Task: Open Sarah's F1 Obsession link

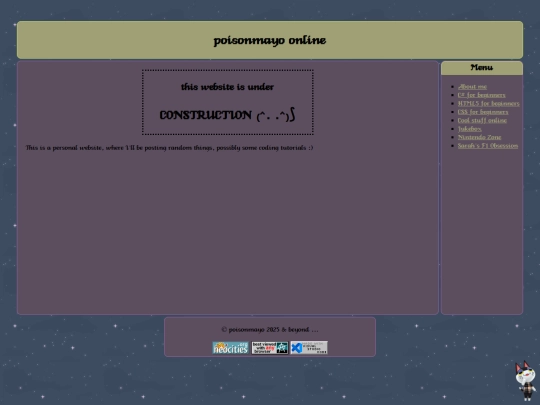Action: coord(488,146)
